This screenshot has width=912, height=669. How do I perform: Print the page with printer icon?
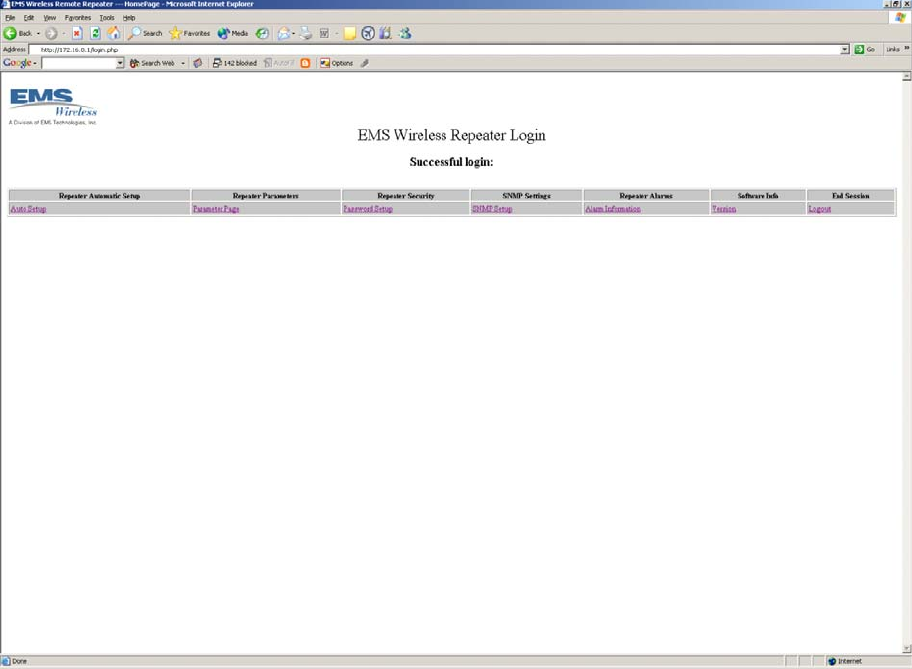click(306, 33)
